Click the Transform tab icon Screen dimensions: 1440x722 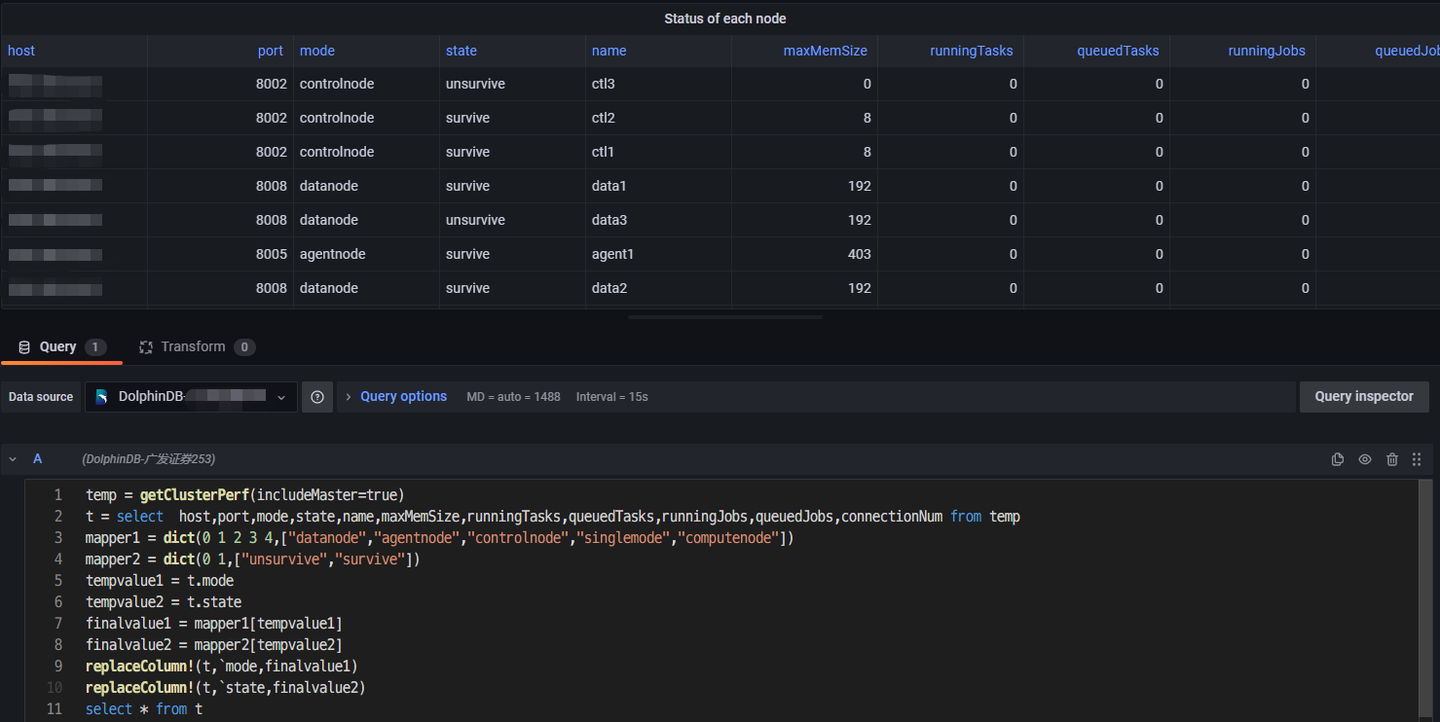tap(146, 347)
